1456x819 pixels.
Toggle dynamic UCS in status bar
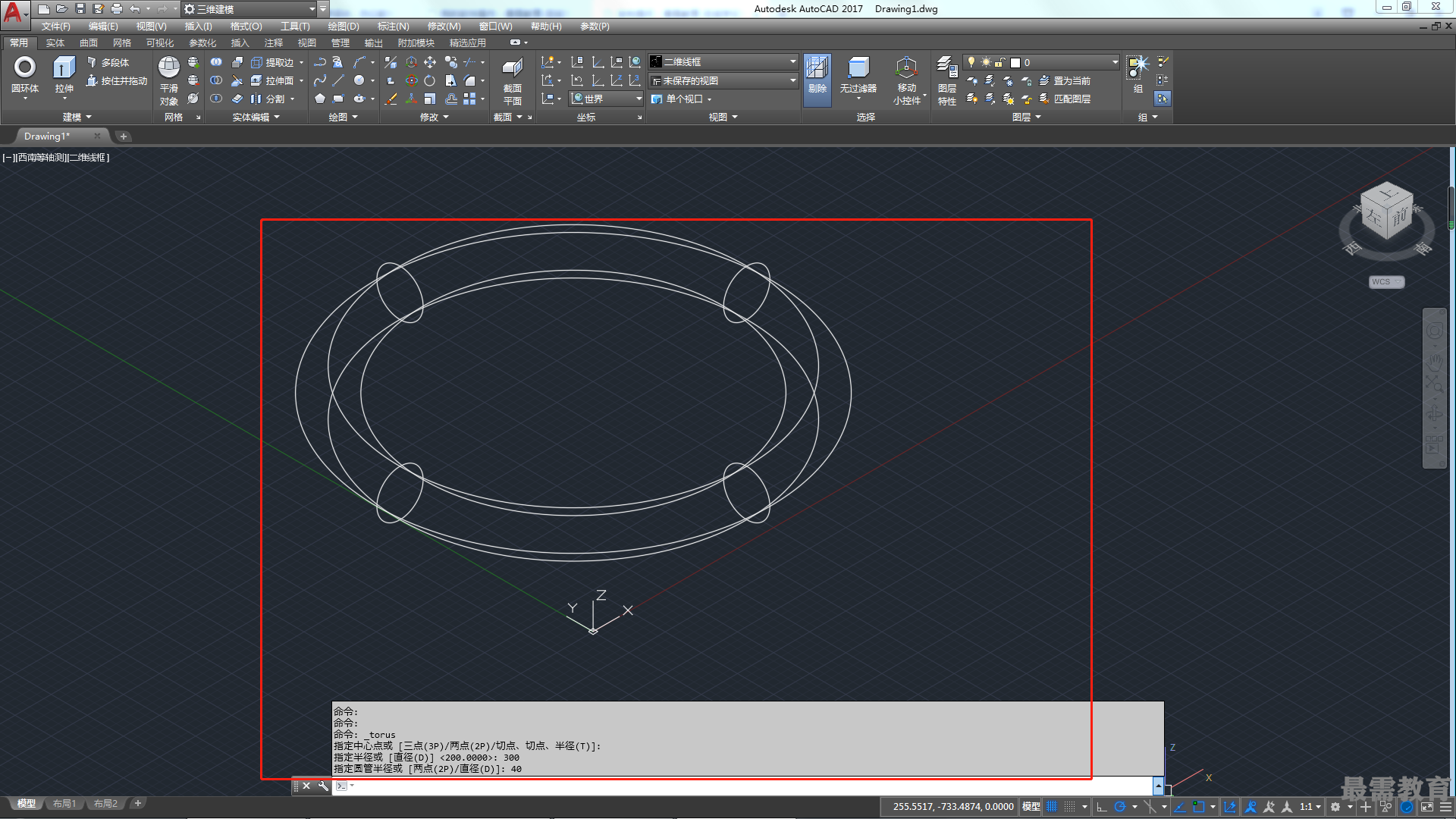tap(1230, 807)
